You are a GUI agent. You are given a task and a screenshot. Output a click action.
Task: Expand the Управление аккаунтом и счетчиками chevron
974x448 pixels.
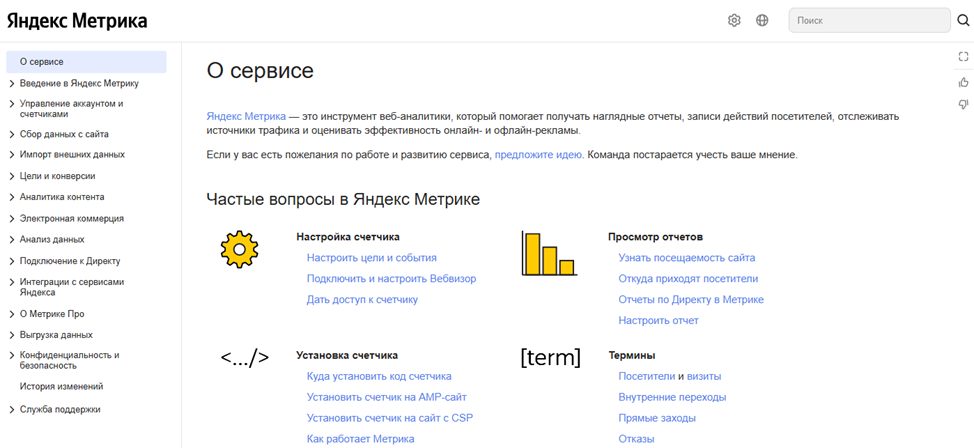coord(12,104)
